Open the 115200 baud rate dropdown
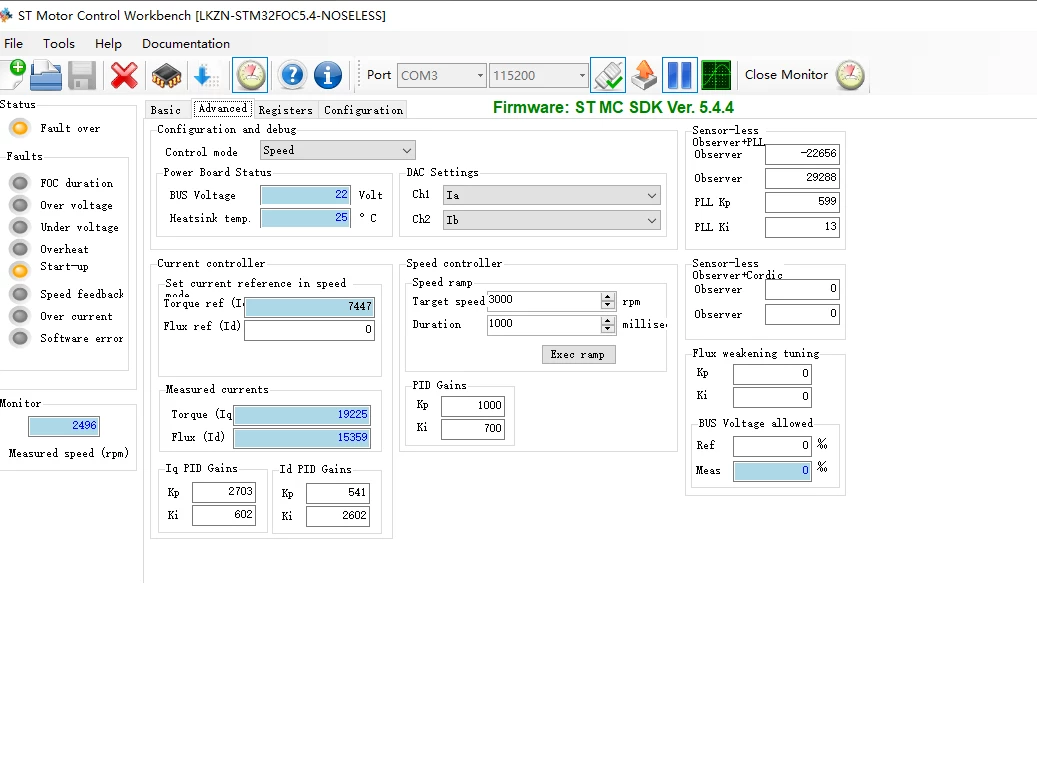The width and height of the screenshot is (1037, 784). click(x=539, y=75)
